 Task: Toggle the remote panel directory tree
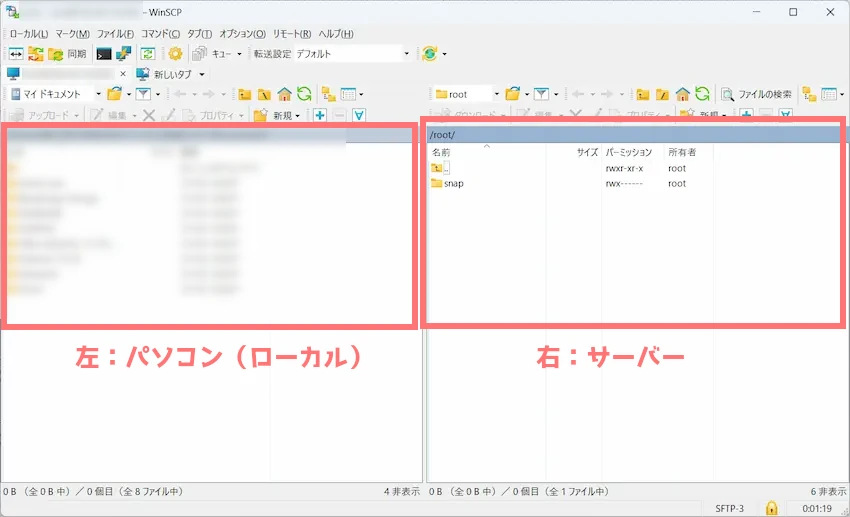click(809, 94)
